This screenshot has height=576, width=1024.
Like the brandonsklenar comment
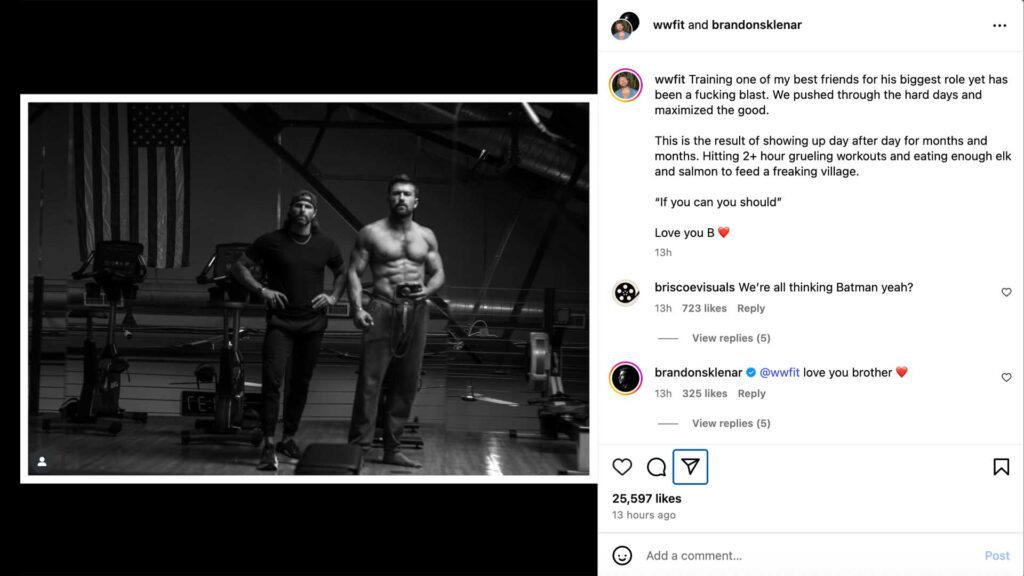click(1006, 378)
